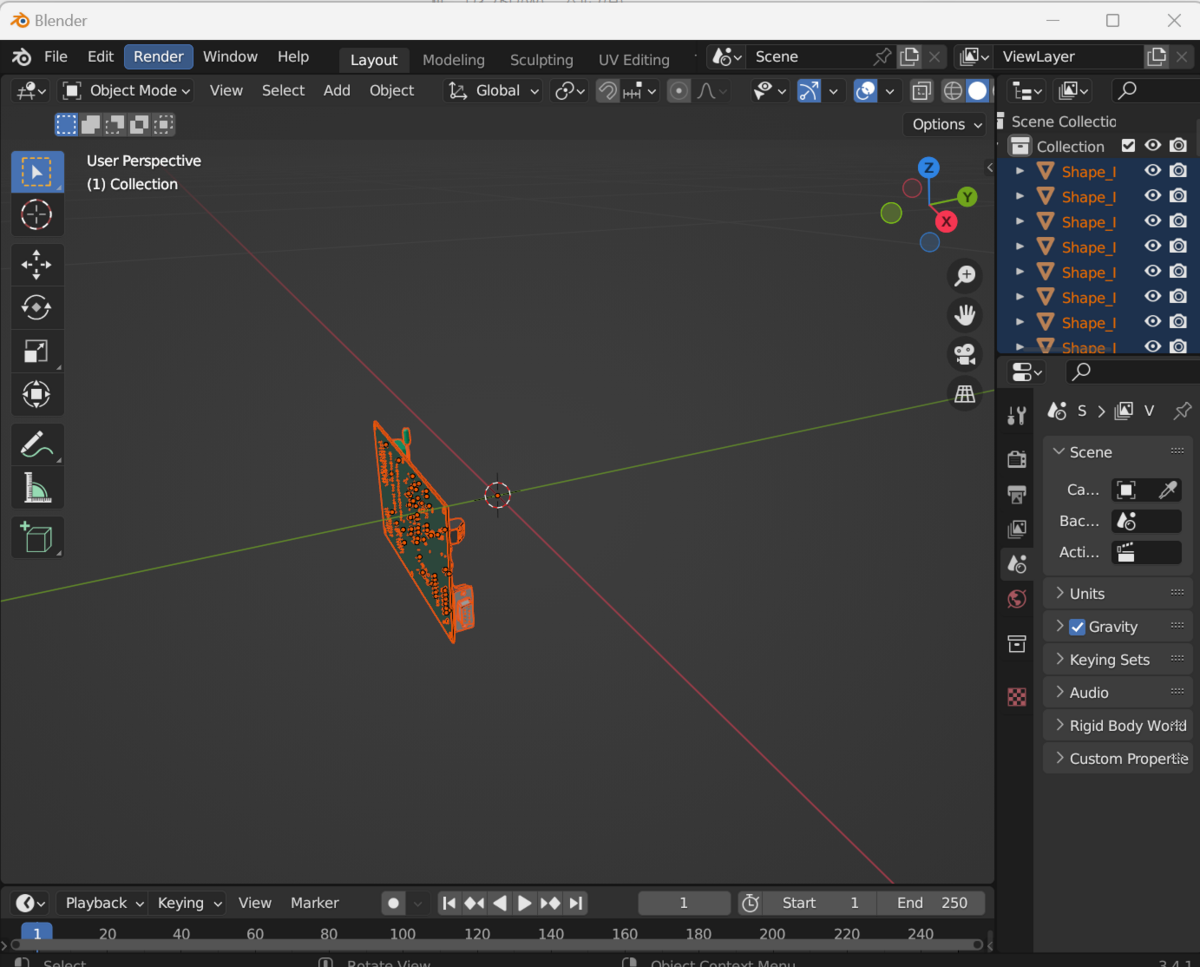This screenshot has height=967, width=1200.
Task: Activate the Rotate tool
Action: pyautogui.click(x=37, y=308)
